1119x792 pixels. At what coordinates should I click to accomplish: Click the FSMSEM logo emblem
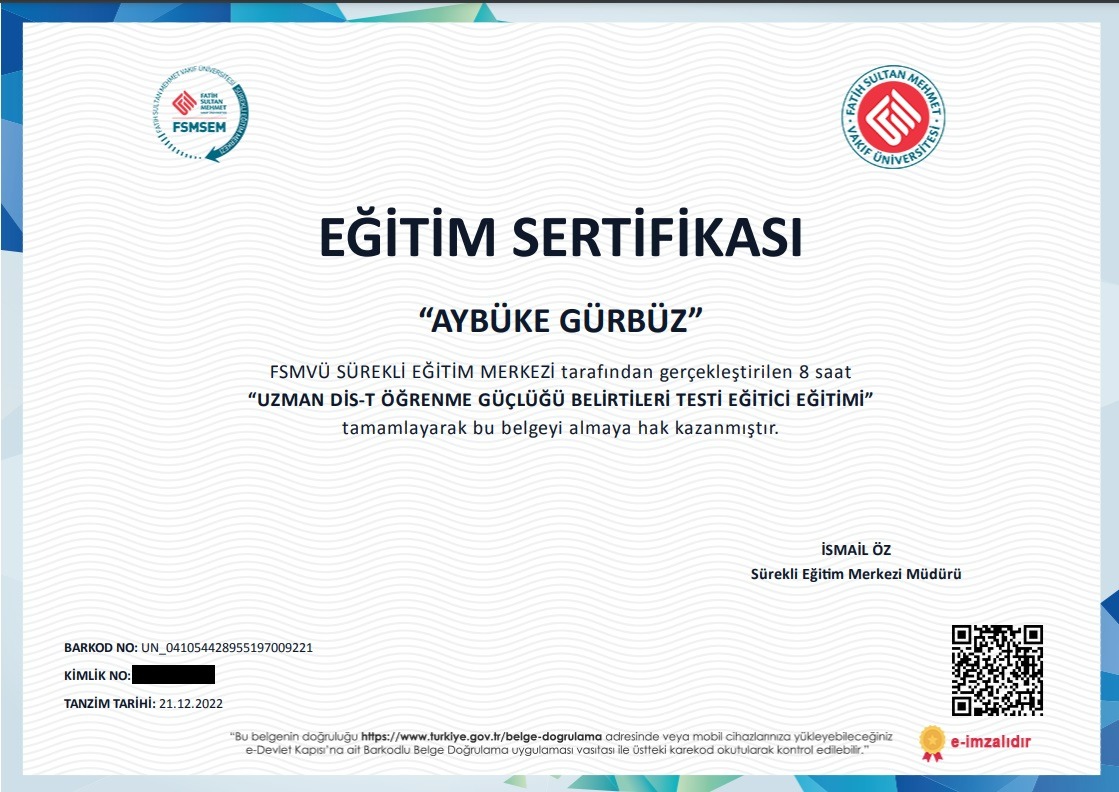[201, 114]
